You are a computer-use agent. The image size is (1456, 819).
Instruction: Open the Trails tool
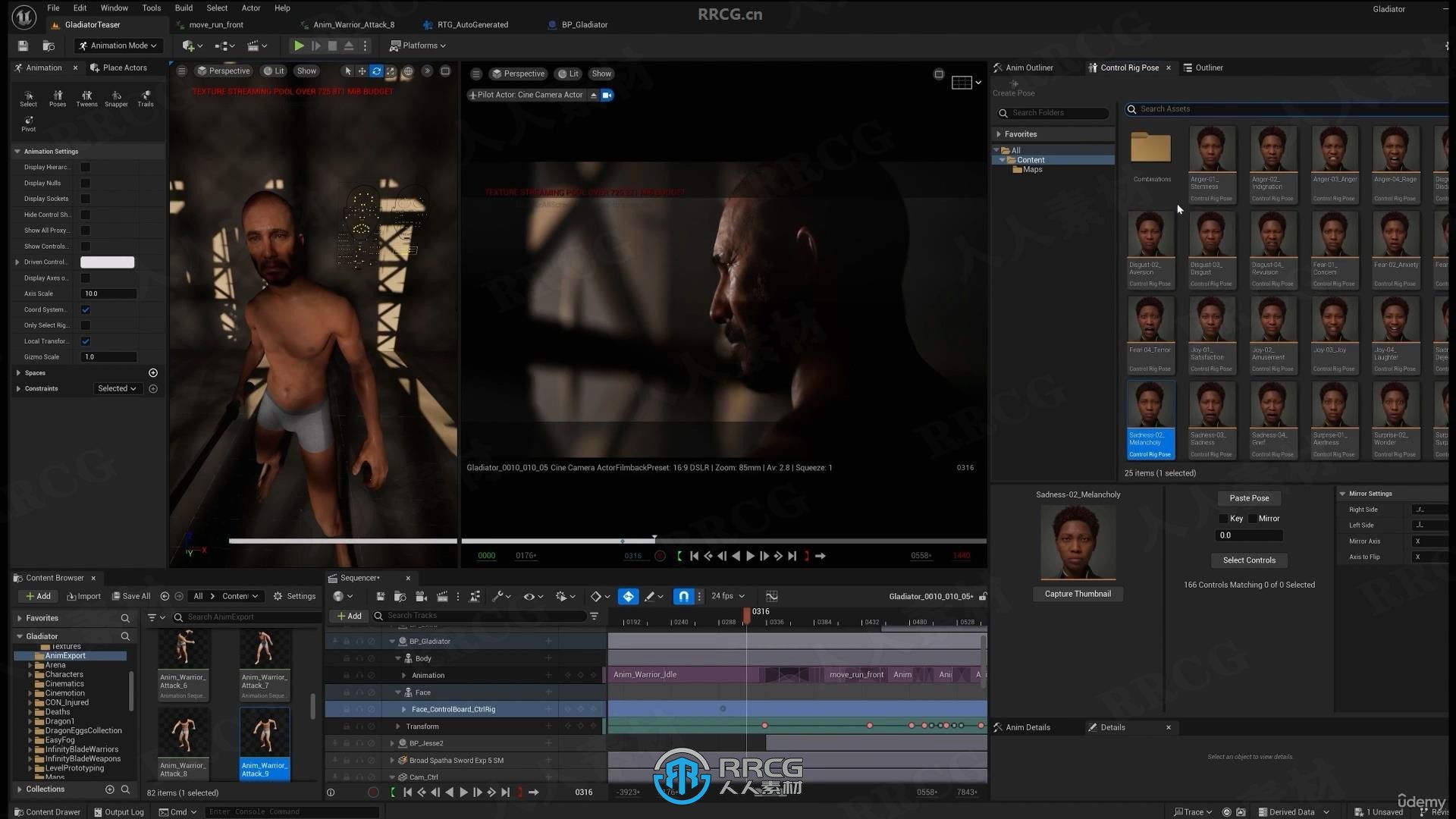click(146, 99)
